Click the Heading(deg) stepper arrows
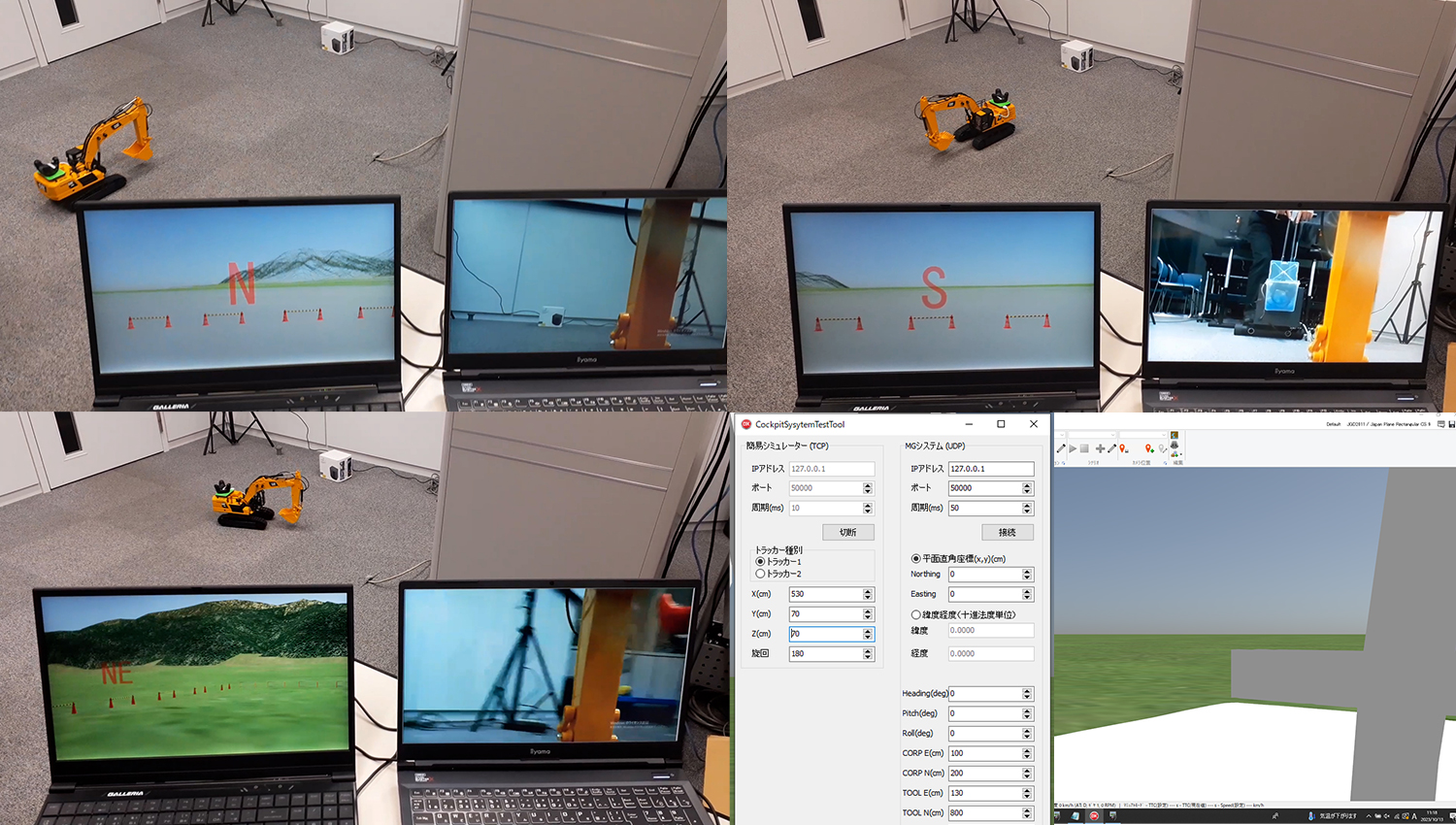This screenshot has height=825, width=1456. point(1027,694)
